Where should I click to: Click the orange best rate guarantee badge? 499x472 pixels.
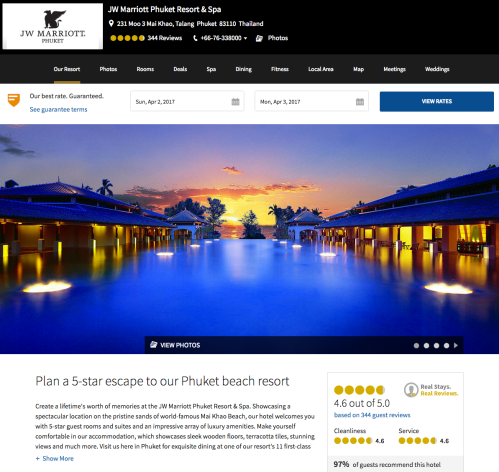coord(14,100)
